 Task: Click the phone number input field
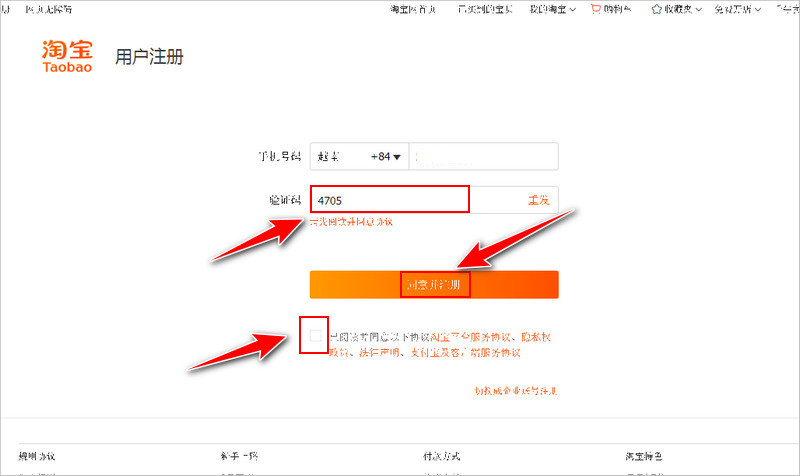[485, 157]
